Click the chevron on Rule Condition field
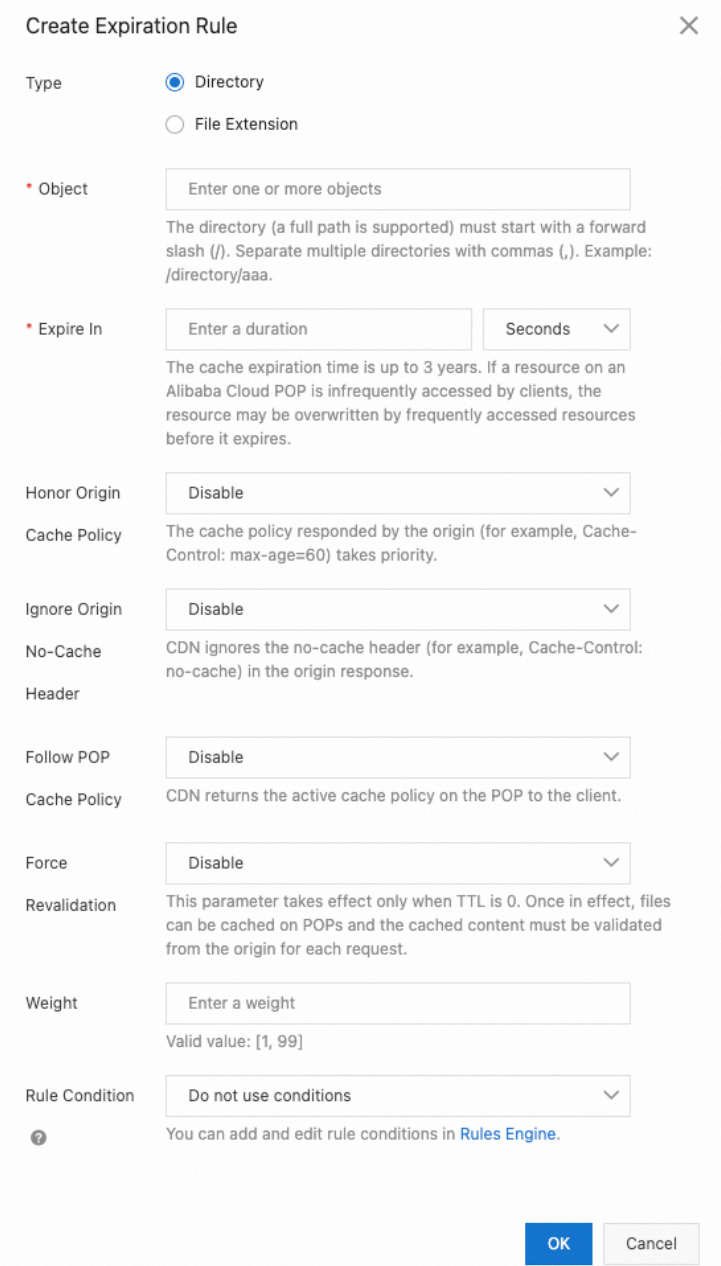The height and width of the screenshot is (1266, 721). point(611,1096)
